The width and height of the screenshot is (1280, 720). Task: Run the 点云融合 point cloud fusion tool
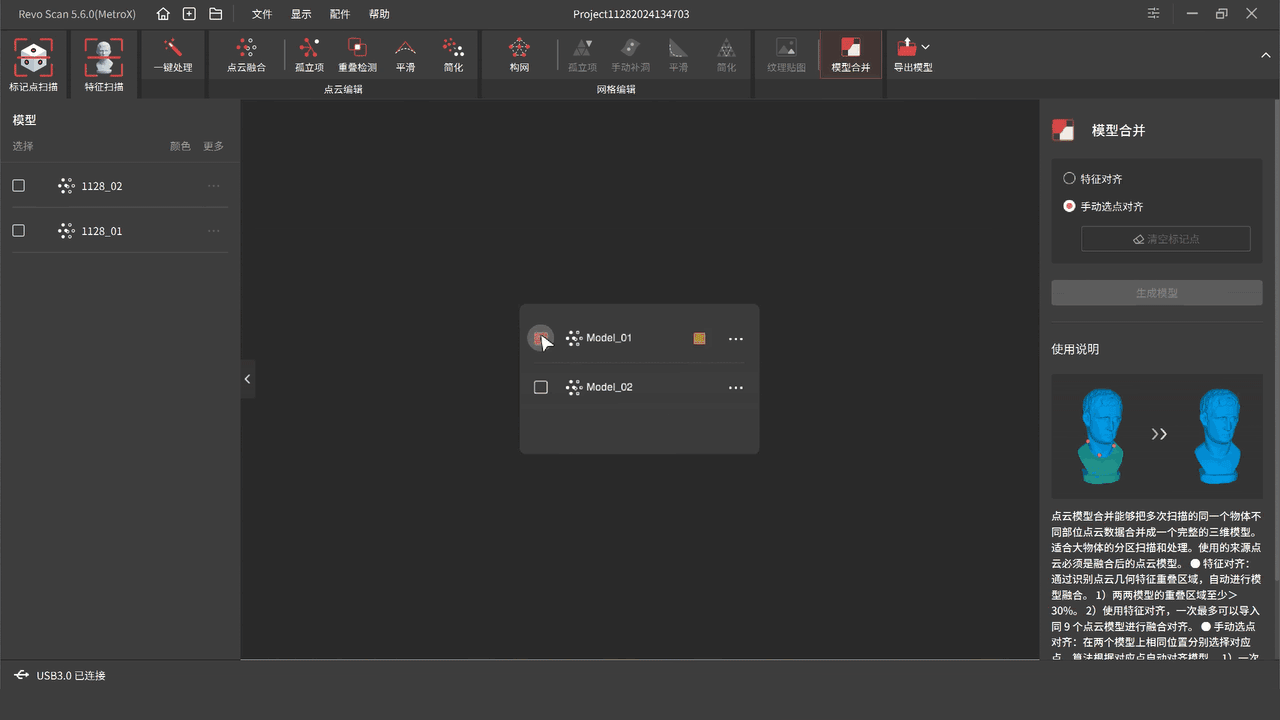[246, 55]
